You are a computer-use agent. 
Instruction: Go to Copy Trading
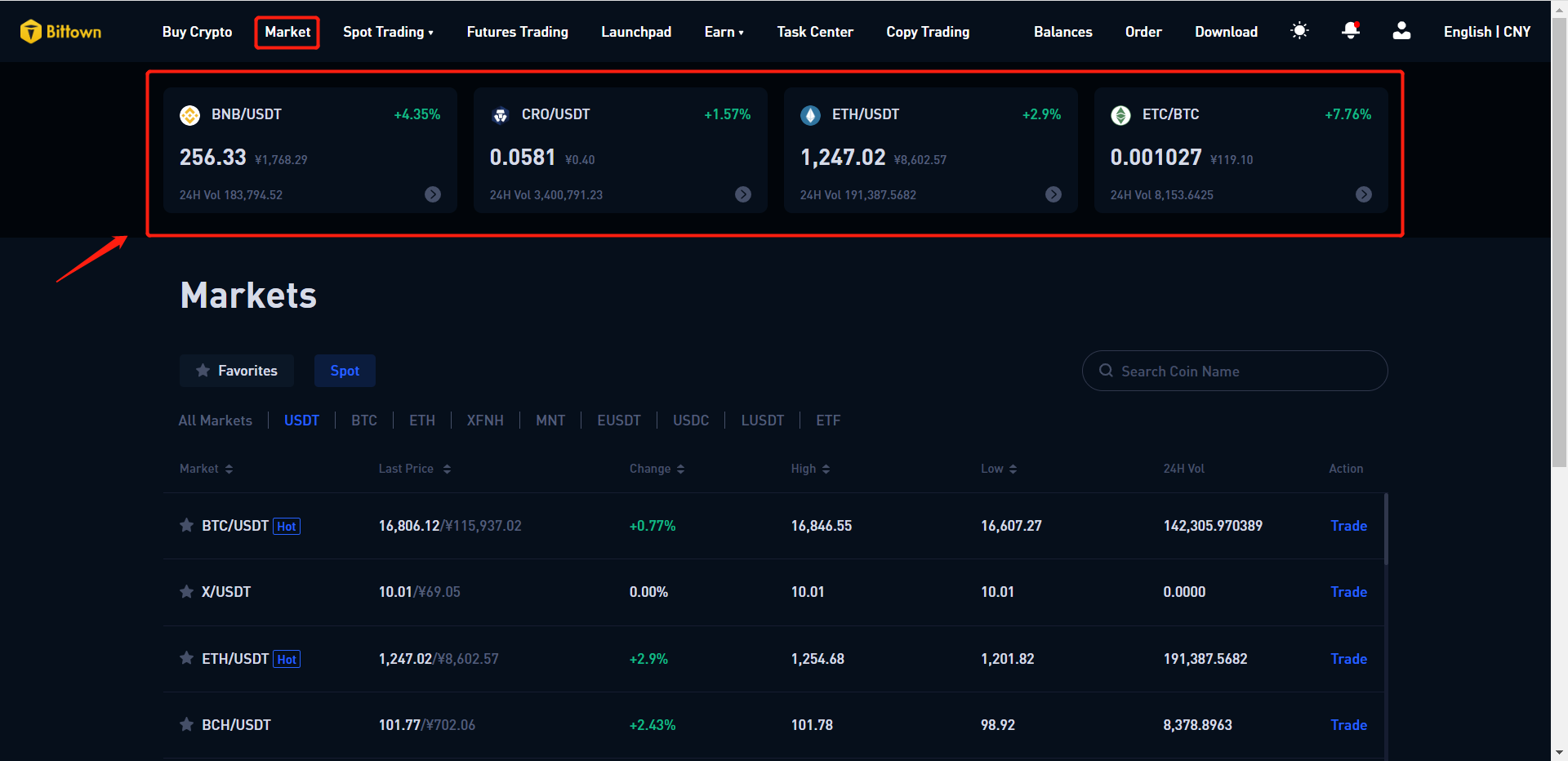[x=928, y=32]
